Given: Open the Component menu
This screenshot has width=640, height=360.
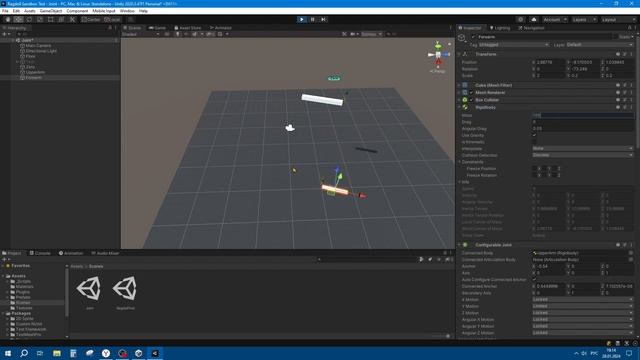Looking at the screenshot, I should tap(77, 11).
